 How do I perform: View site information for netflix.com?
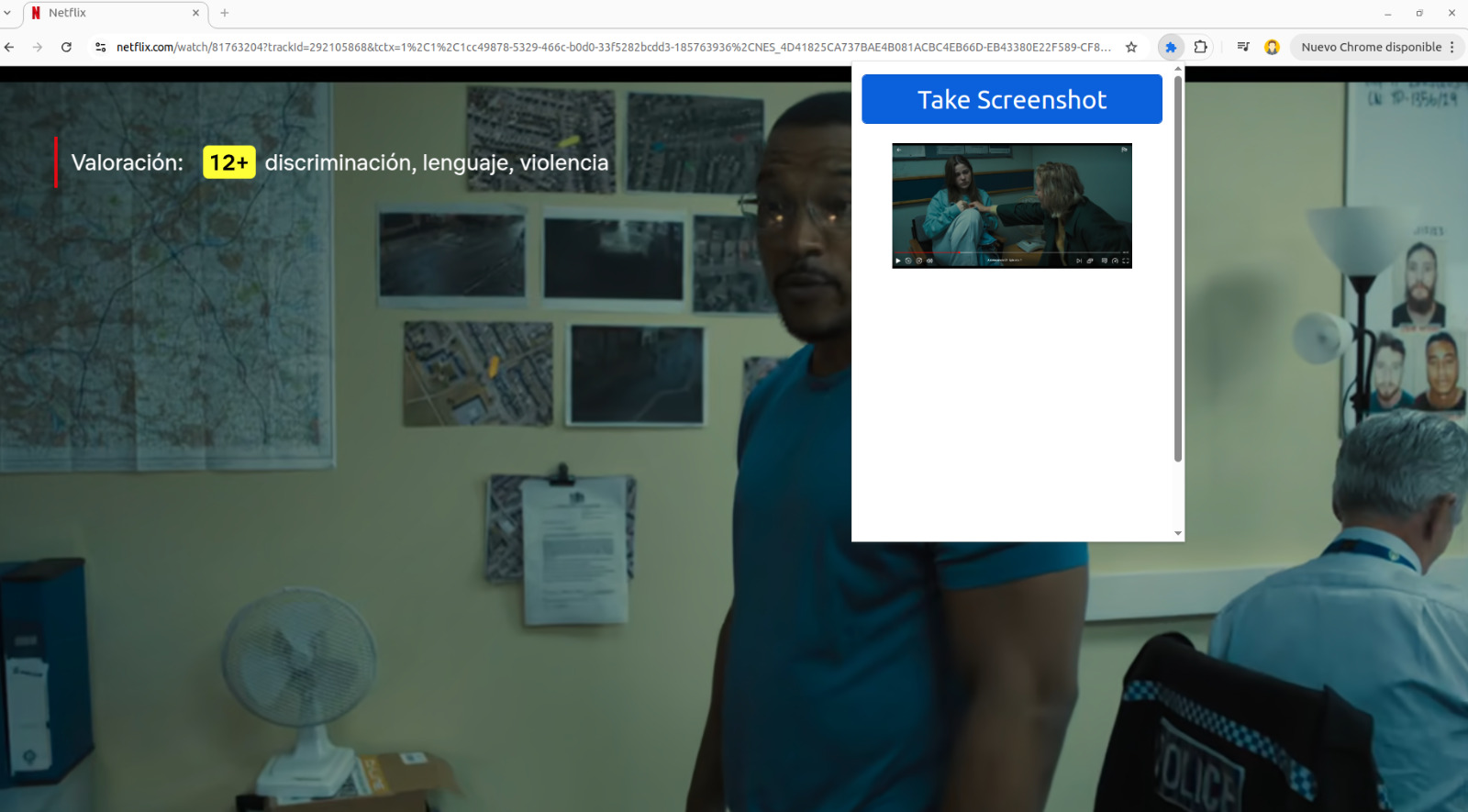pyautogui.click(x=101, y=47)
